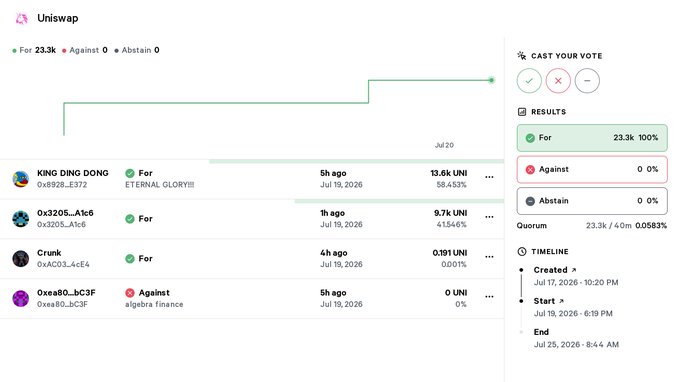This screenshot has height=382, width=680.
Task: Open Crunk voter avatar
Action: pyautogui.click(x=20, y=258)
